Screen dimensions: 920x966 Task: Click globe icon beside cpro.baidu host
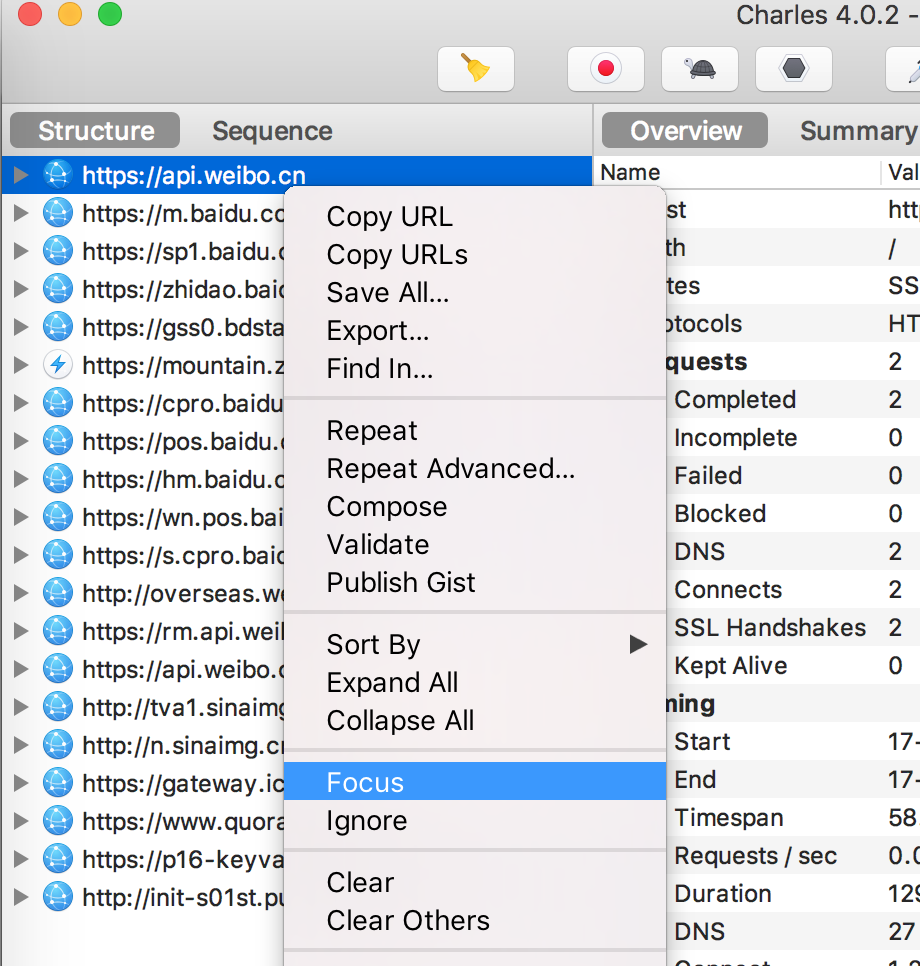click(x=58, y=403)
